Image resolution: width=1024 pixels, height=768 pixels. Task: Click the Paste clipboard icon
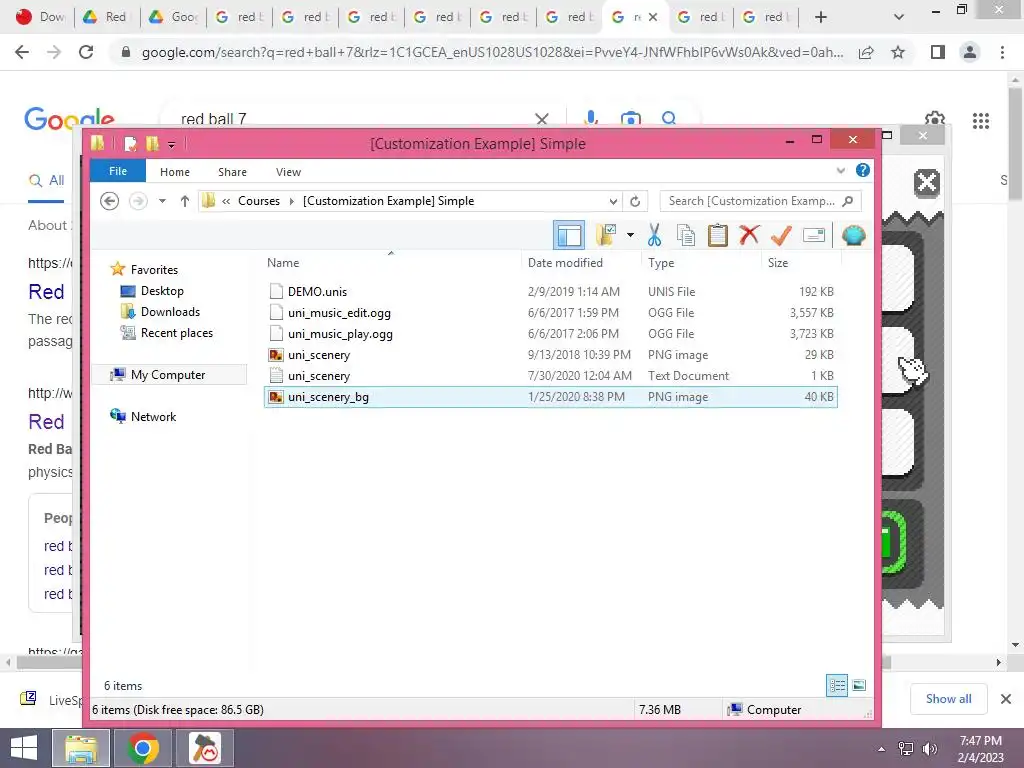[718, 235]
